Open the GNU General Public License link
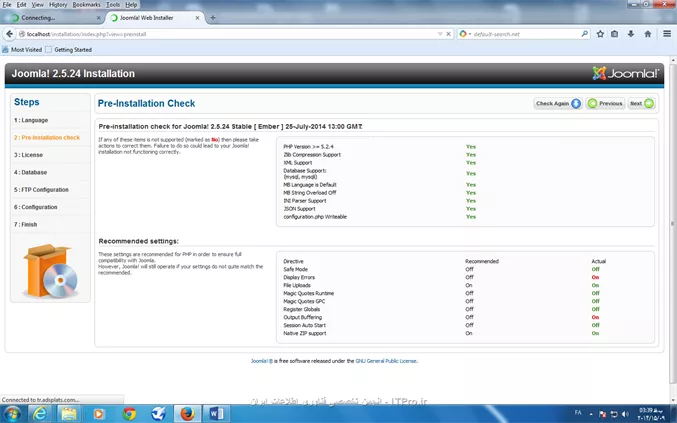677x423 pixels. pyautogui.click(x=386, y=361)
